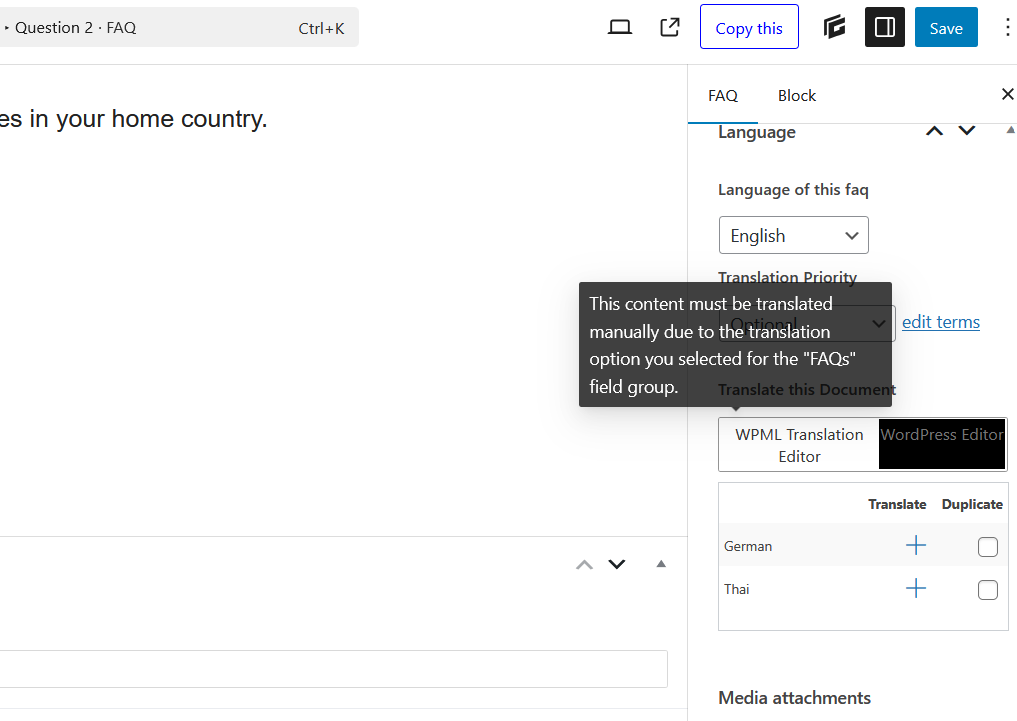The image size is (1017, 721).
Task: Close the settings sidebar with X
Action: (1007, 94)
